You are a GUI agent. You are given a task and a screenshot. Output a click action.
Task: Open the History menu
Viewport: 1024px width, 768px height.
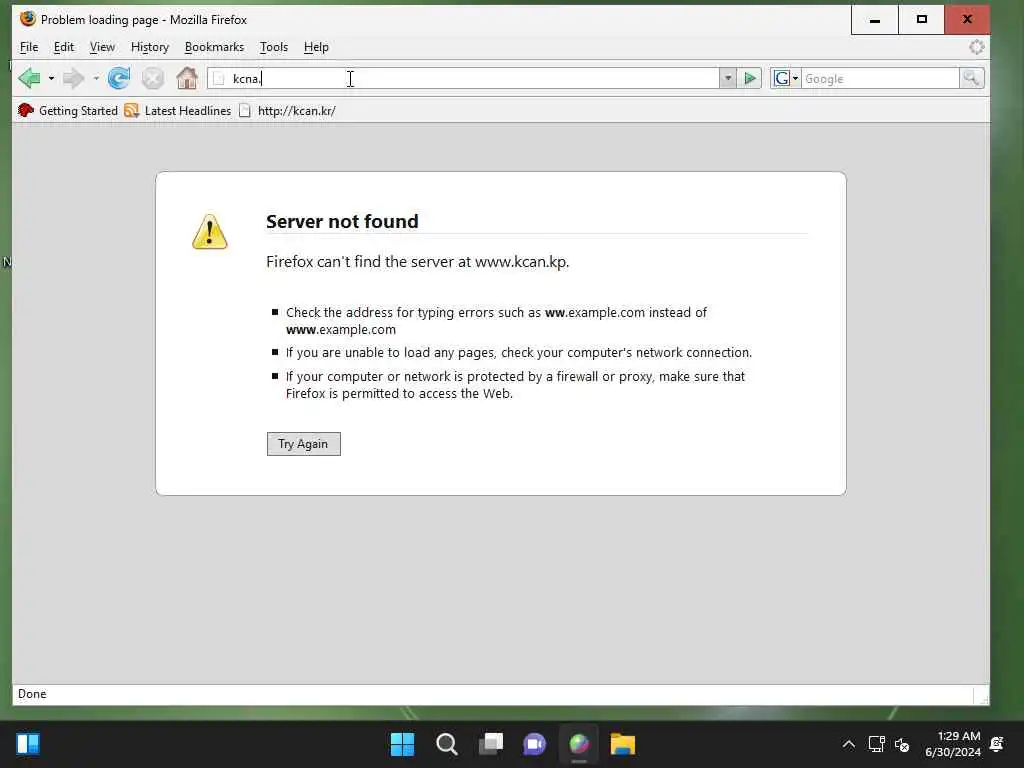click(150, 47)
